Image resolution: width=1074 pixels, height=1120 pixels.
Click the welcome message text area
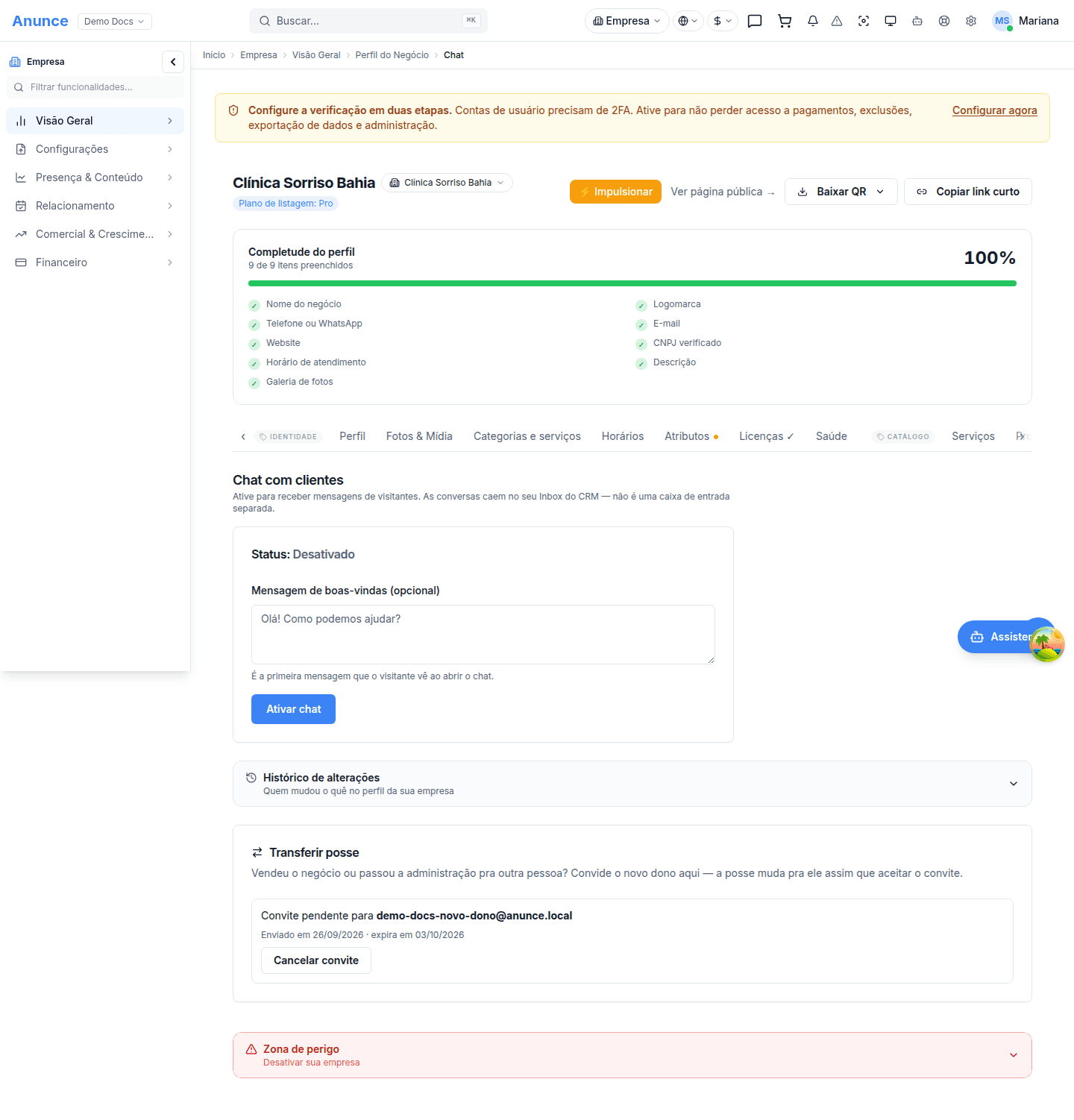[483, 635]
